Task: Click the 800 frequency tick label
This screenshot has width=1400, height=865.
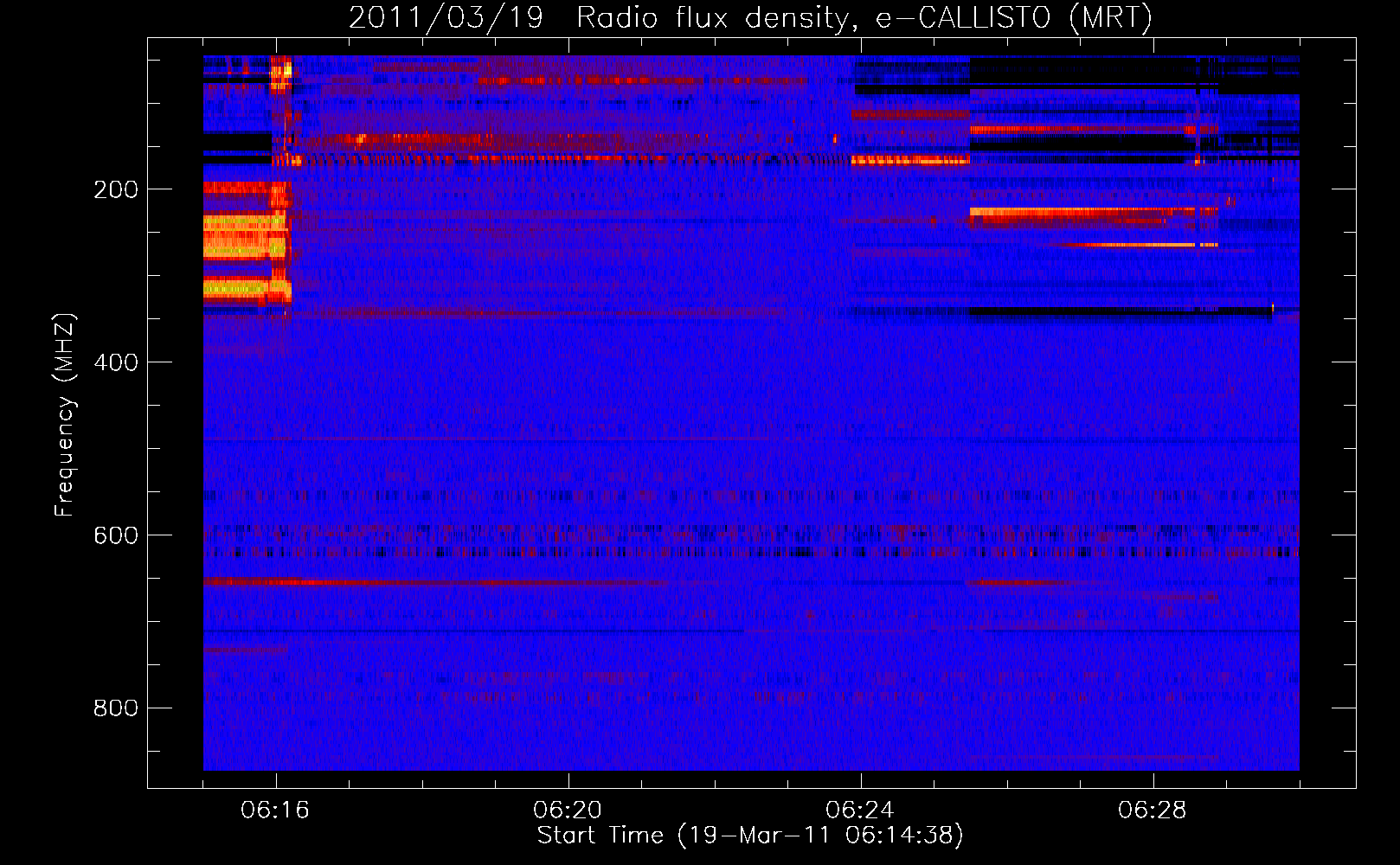Action: (116, 708)
